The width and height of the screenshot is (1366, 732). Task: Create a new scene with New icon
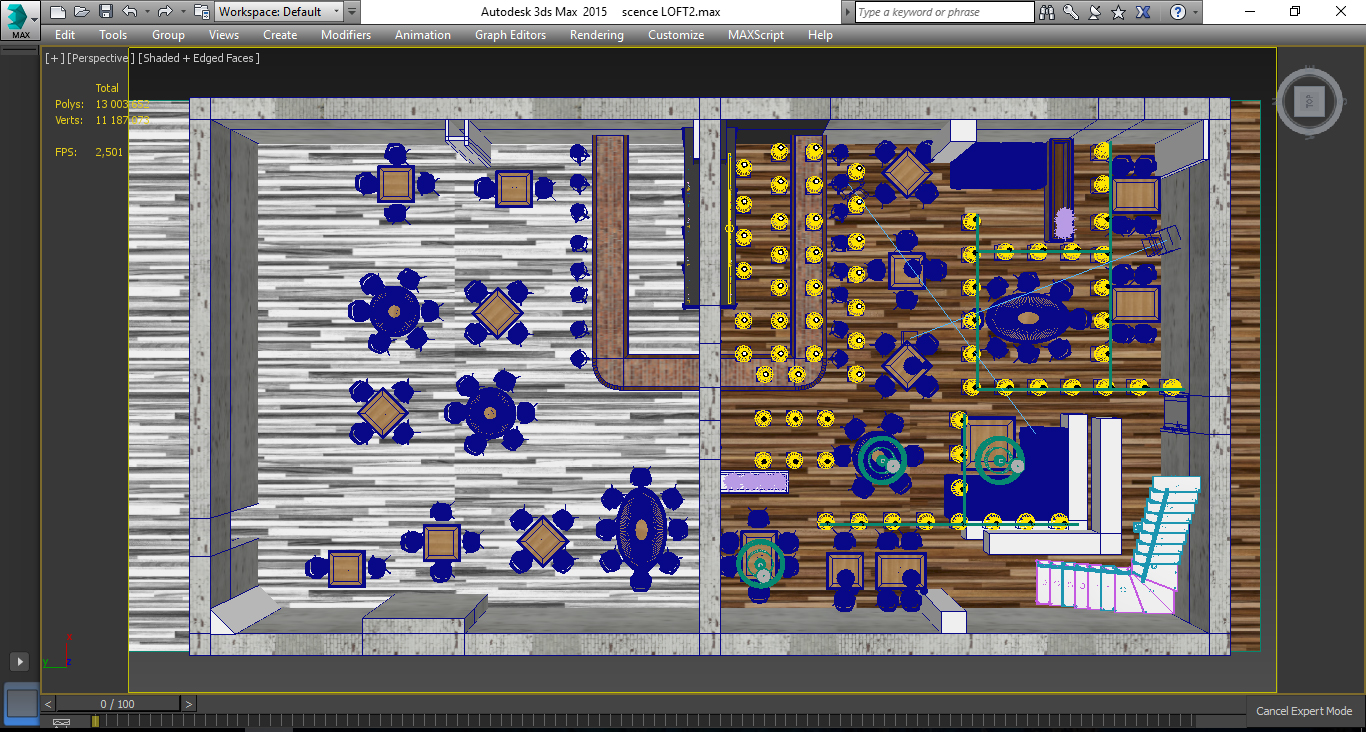click(x=57, y=12)
